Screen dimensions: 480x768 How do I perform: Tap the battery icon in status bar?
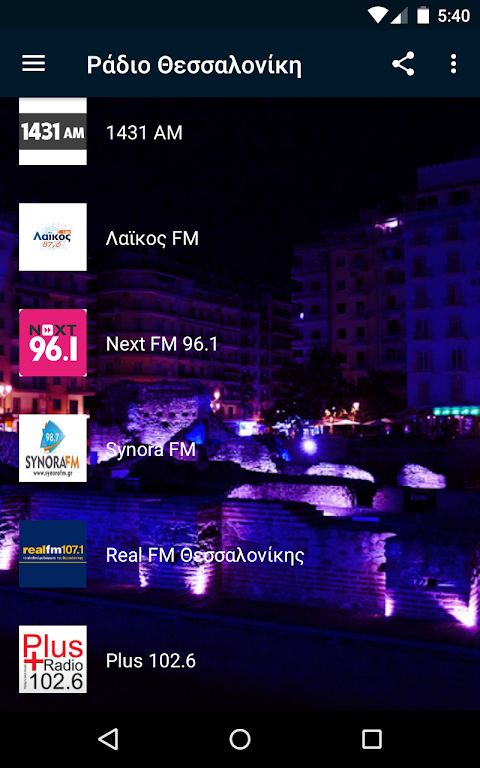click(423, 16)
